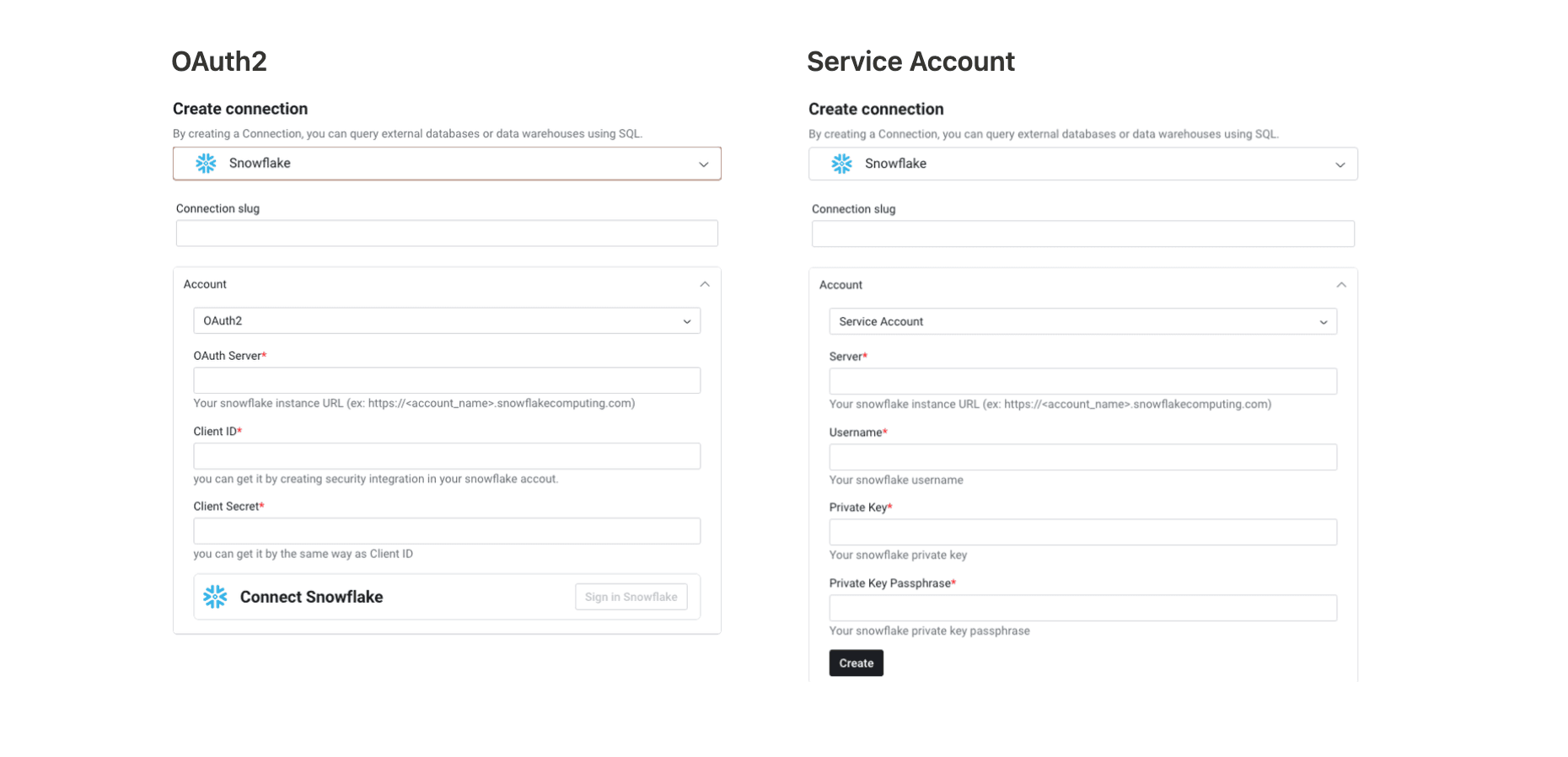Focus the OAuth Server input field
Image resolution: width=1568 pixels, height=757 pixels.
coord(447,380)
